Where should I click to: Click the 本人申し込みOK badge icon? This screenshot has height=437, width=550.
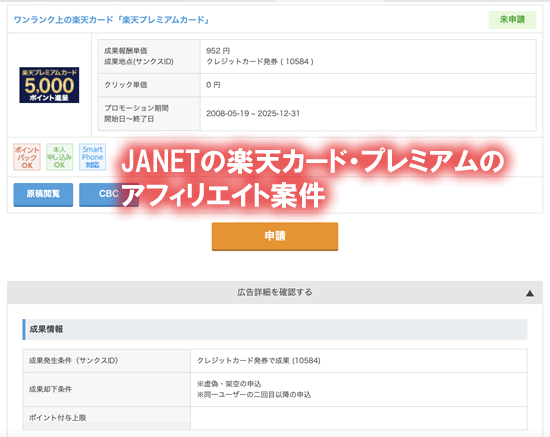pyautogui.click(x=60, y=157)
